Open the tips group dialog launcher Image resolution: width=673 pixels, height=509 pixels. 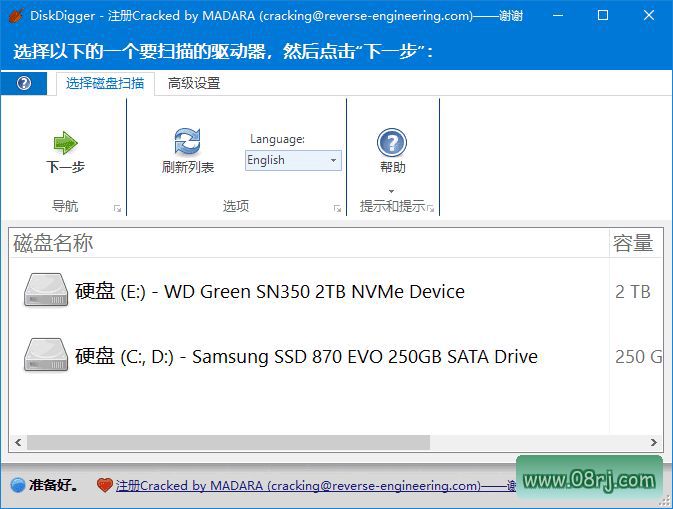pyautogui.click(x=430, y=209)
